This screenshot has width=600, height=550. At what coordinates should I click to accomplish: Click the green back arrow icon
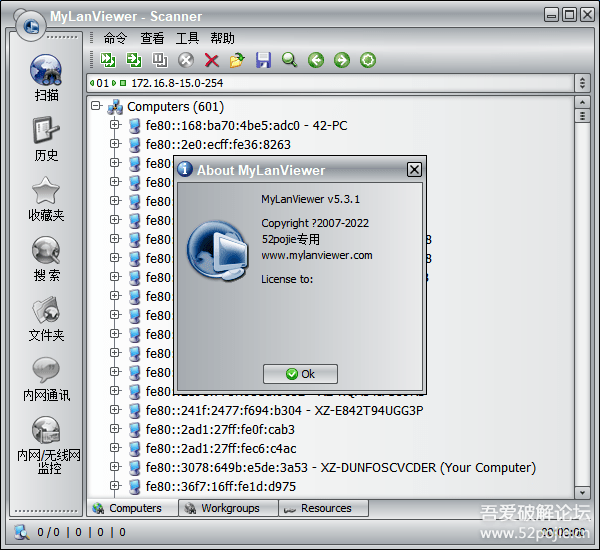316,60
